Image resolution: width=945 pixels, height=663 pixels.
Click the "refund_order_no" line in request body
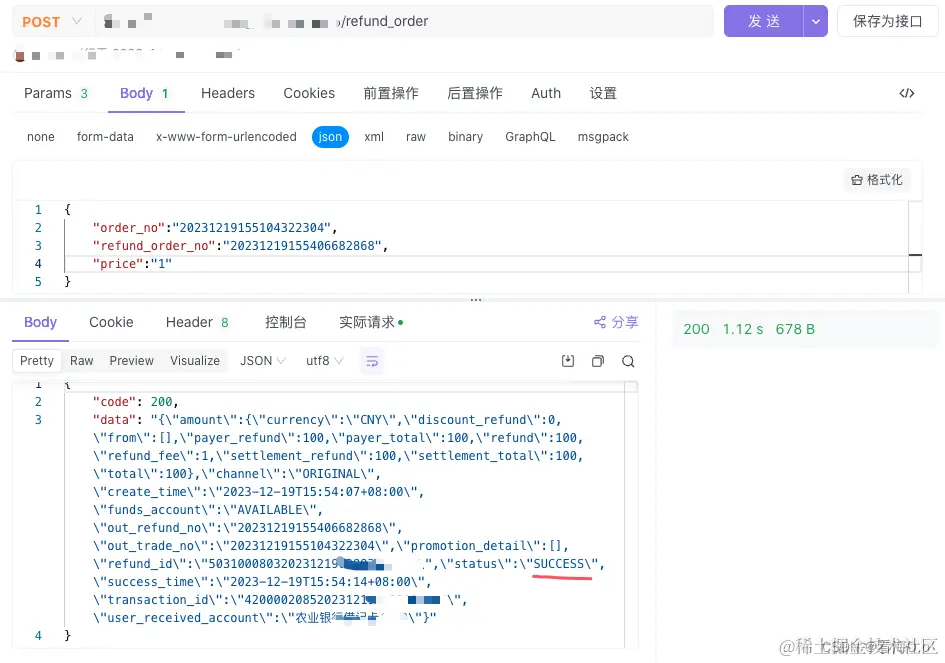[x=240, y=246]
